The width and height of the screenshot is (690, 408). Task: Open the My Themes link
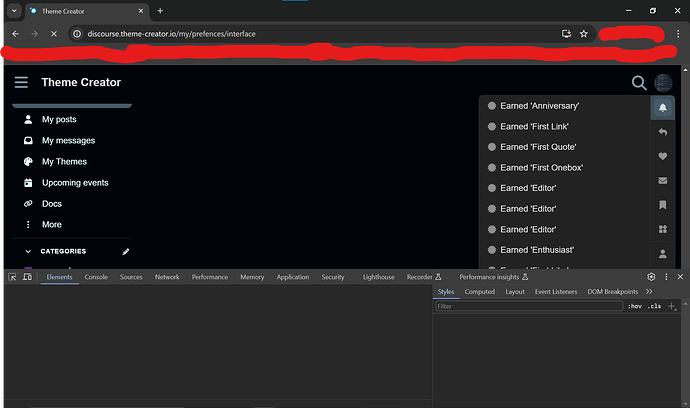[64, 162]
